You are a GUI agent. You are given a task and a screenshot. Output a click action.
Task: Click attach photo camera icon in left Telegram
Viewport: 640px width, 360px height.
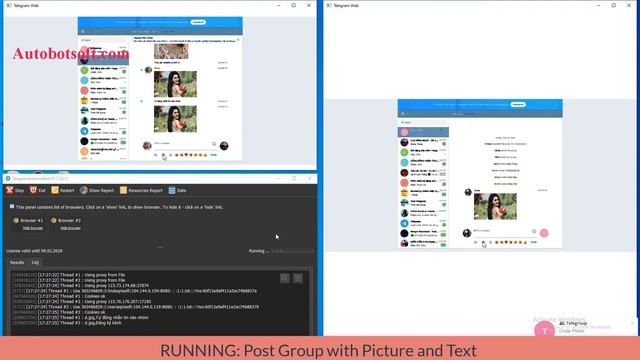(164, 155)
